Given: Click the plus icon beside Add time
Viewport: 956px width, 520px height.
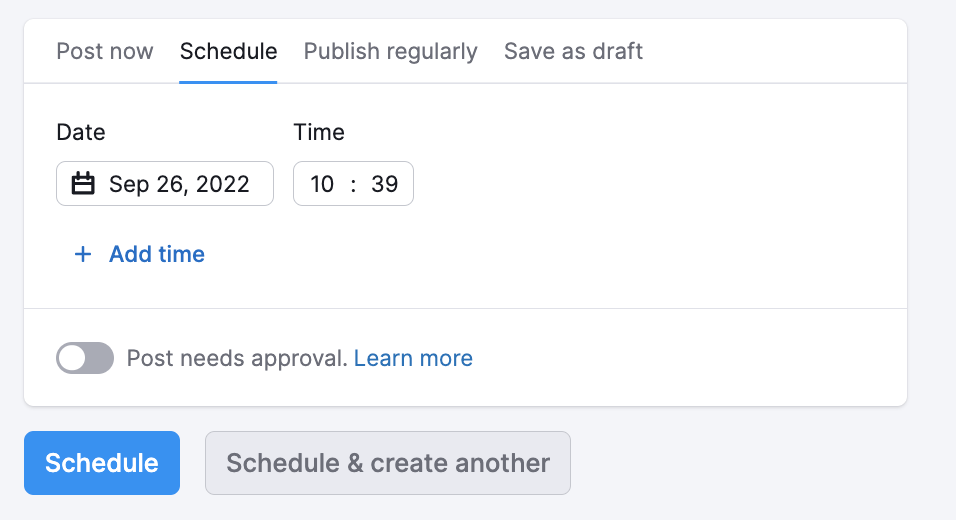Looking at the screenshot, I should tap(83, 254).
